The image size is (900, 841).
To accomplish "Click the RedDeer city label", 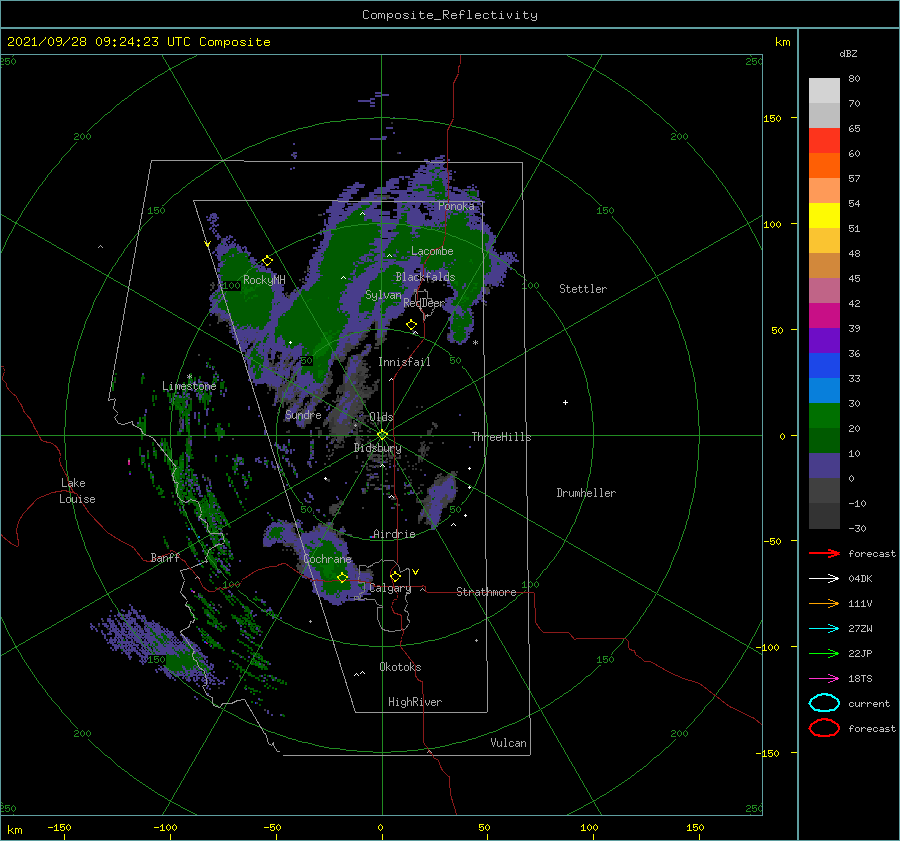I will pyautogui.click(x=424, y=303).
